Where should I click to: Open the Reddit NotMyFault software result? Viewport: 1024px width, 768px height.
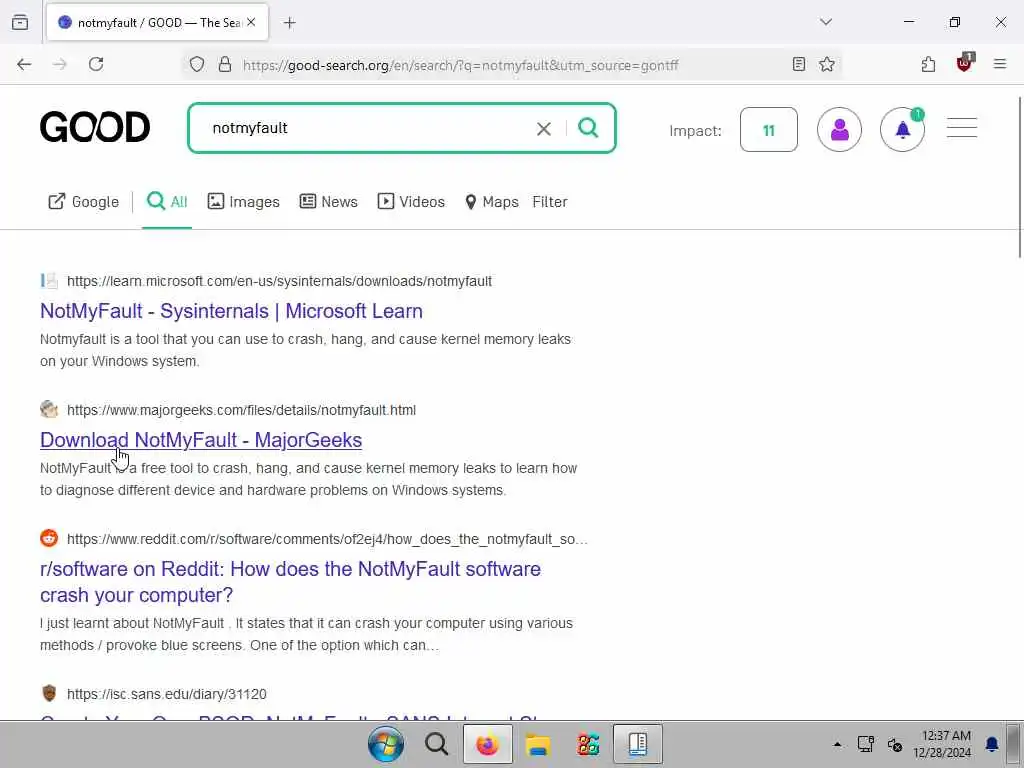tap(291, 582)
